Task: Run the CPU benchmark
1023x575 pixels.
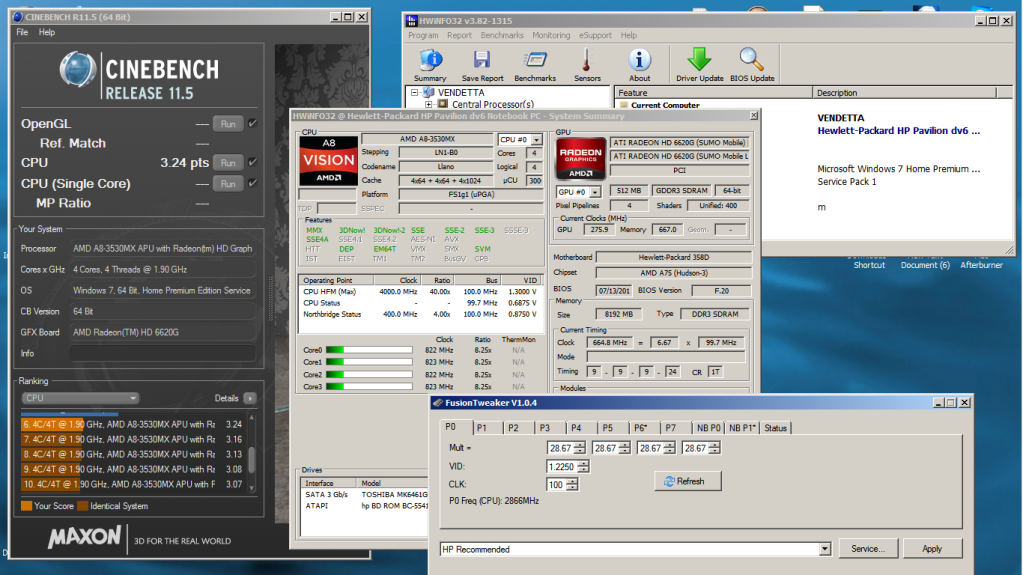Action: [228, 163]
